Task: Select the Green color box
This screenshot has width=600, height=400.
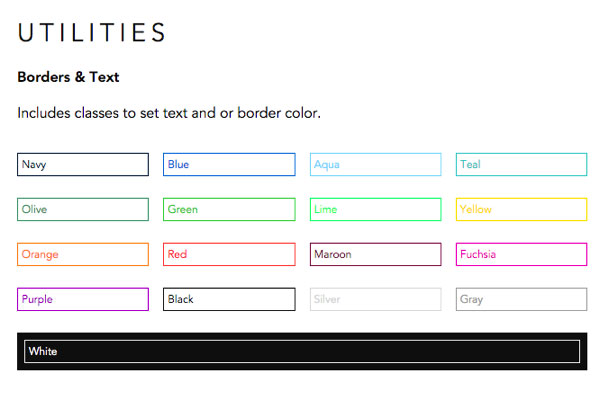Action: pos(229,210)
